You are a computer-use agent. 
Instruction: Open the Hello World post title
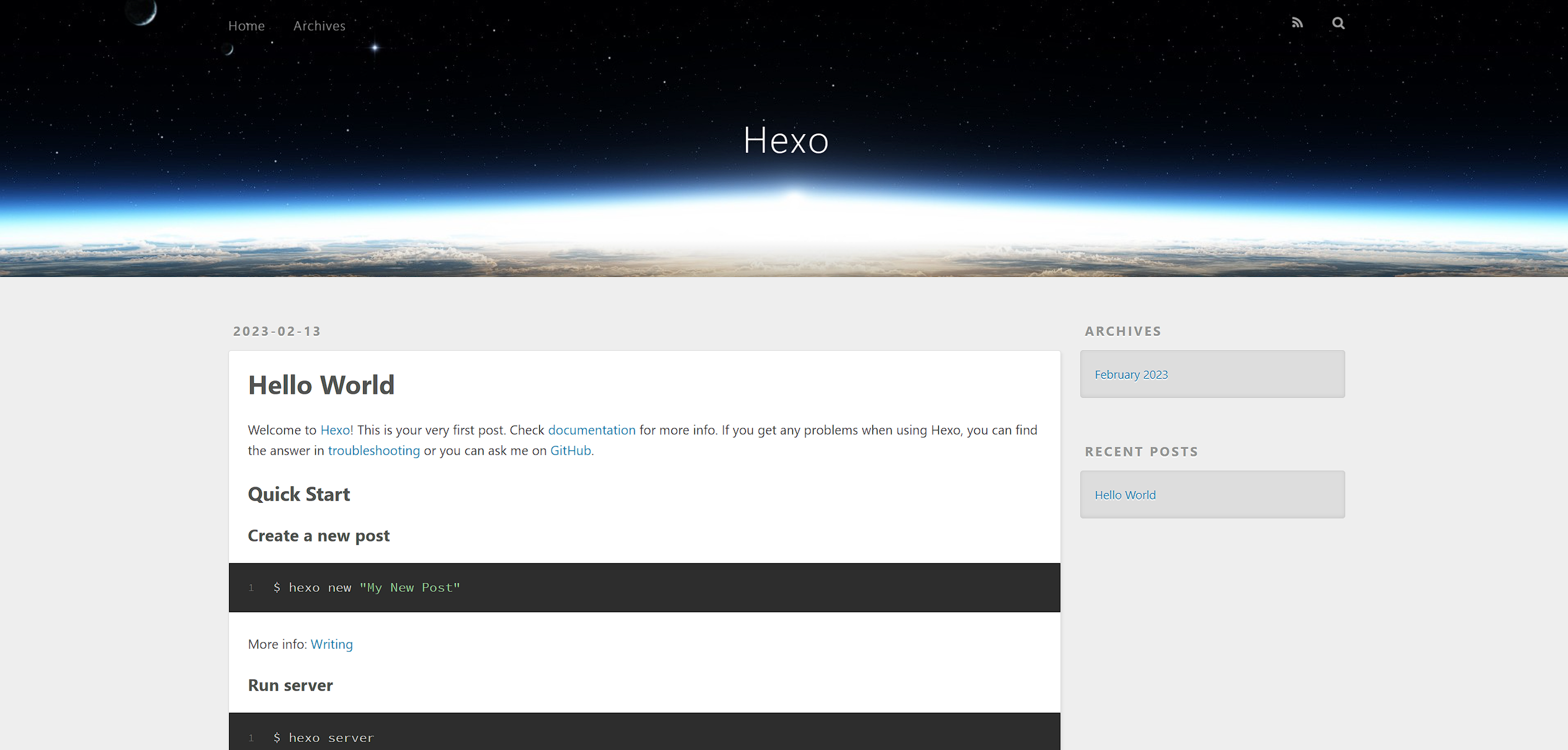click(321, 385)
